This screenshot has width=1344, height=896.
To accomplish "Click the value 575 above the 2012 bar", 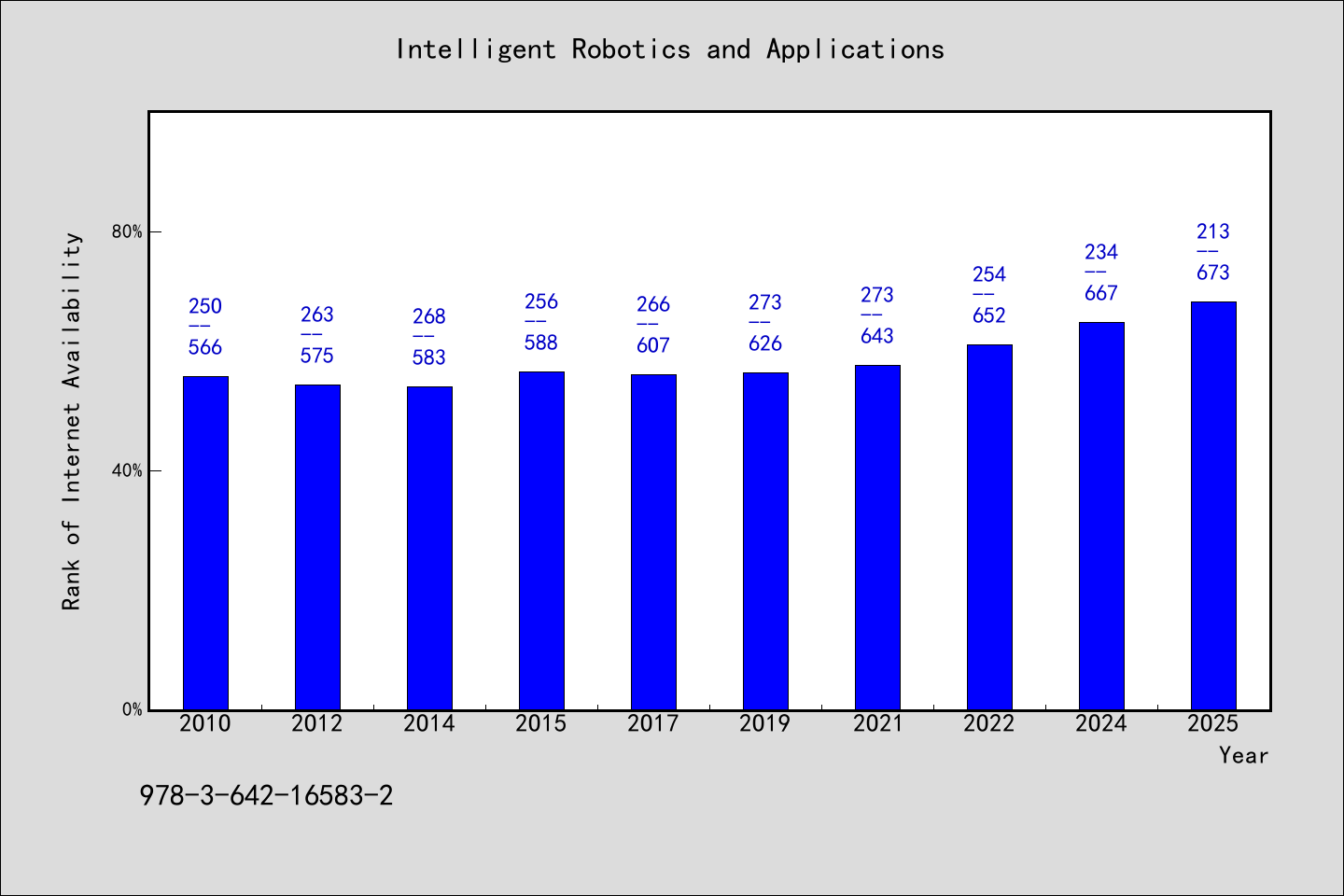I will coord(317,356).
